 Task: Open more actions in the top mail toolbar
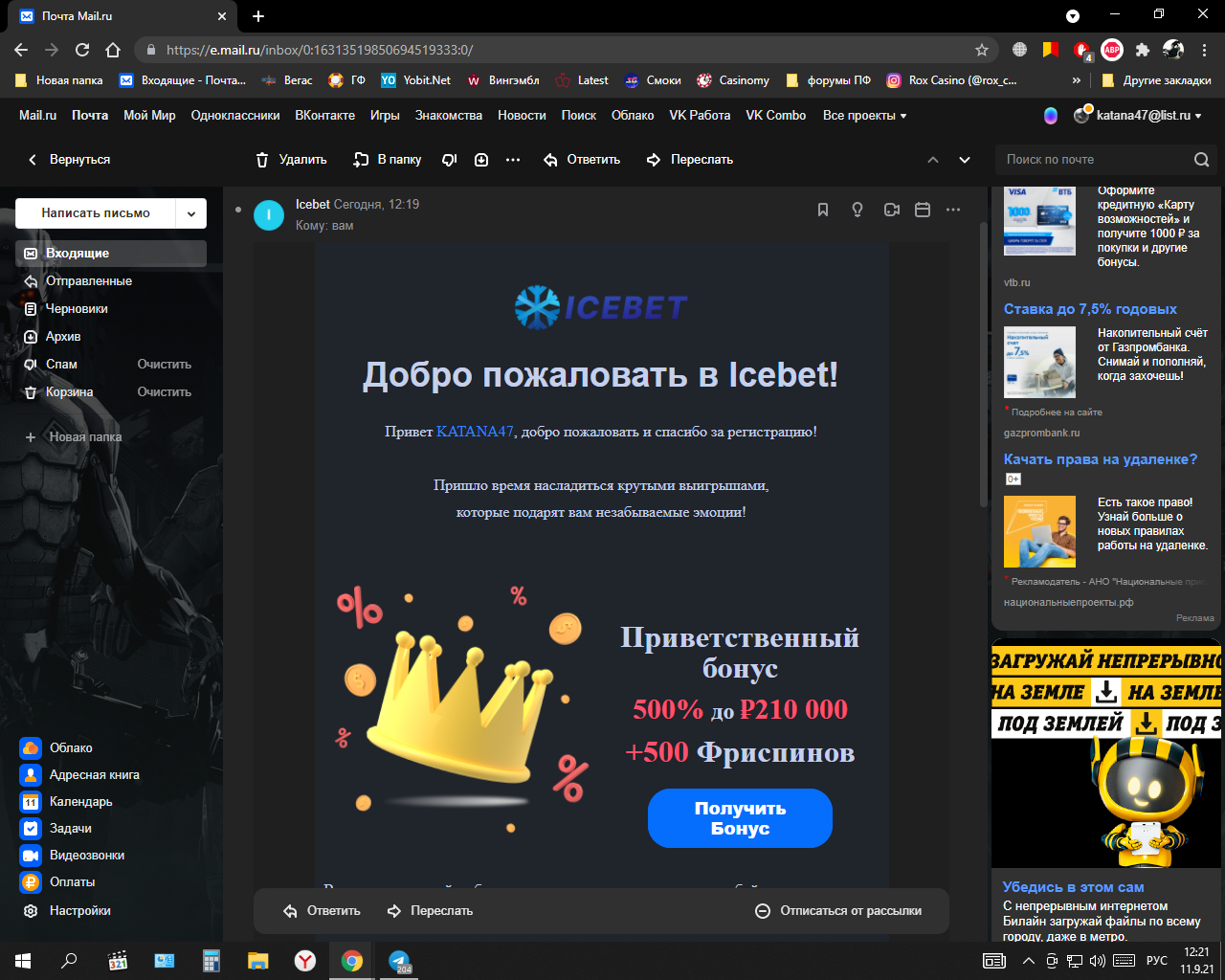pos(513,160)
